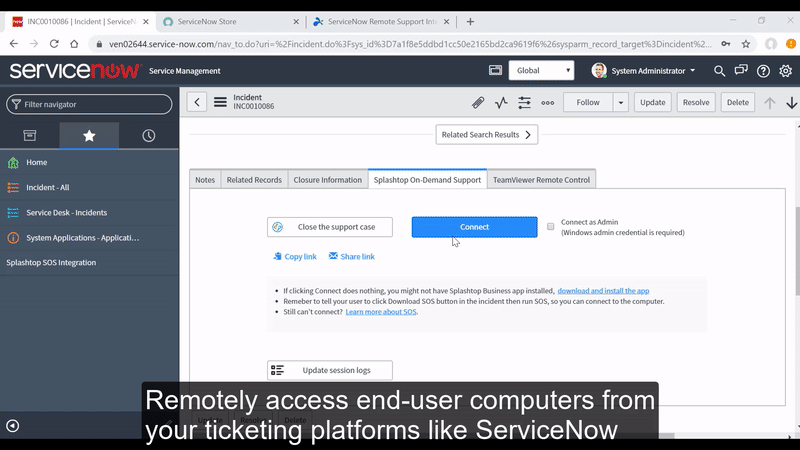Click the saved password key icon
800x450 pixels.
[x=726, y=44]
